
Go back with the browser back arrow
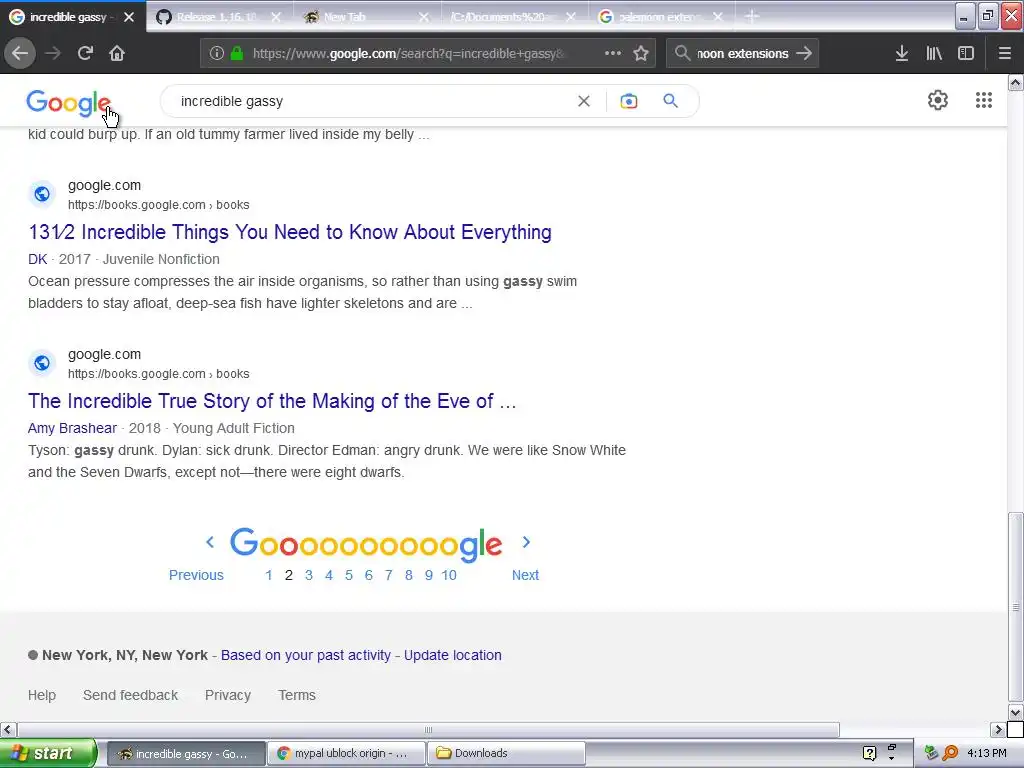click(x=20, y=53)
